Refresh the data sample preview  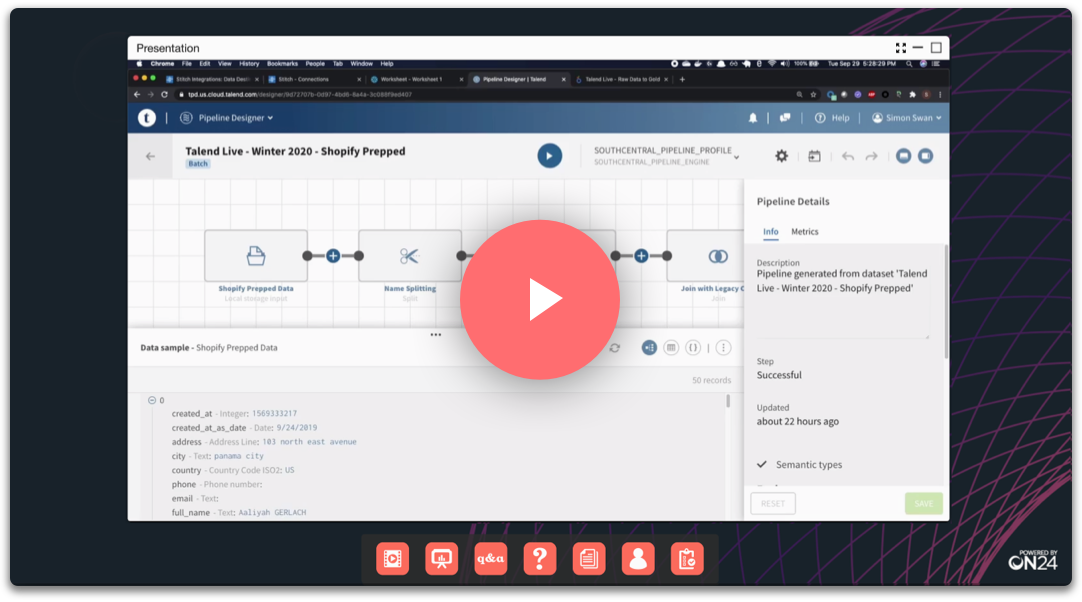point(614,348)
